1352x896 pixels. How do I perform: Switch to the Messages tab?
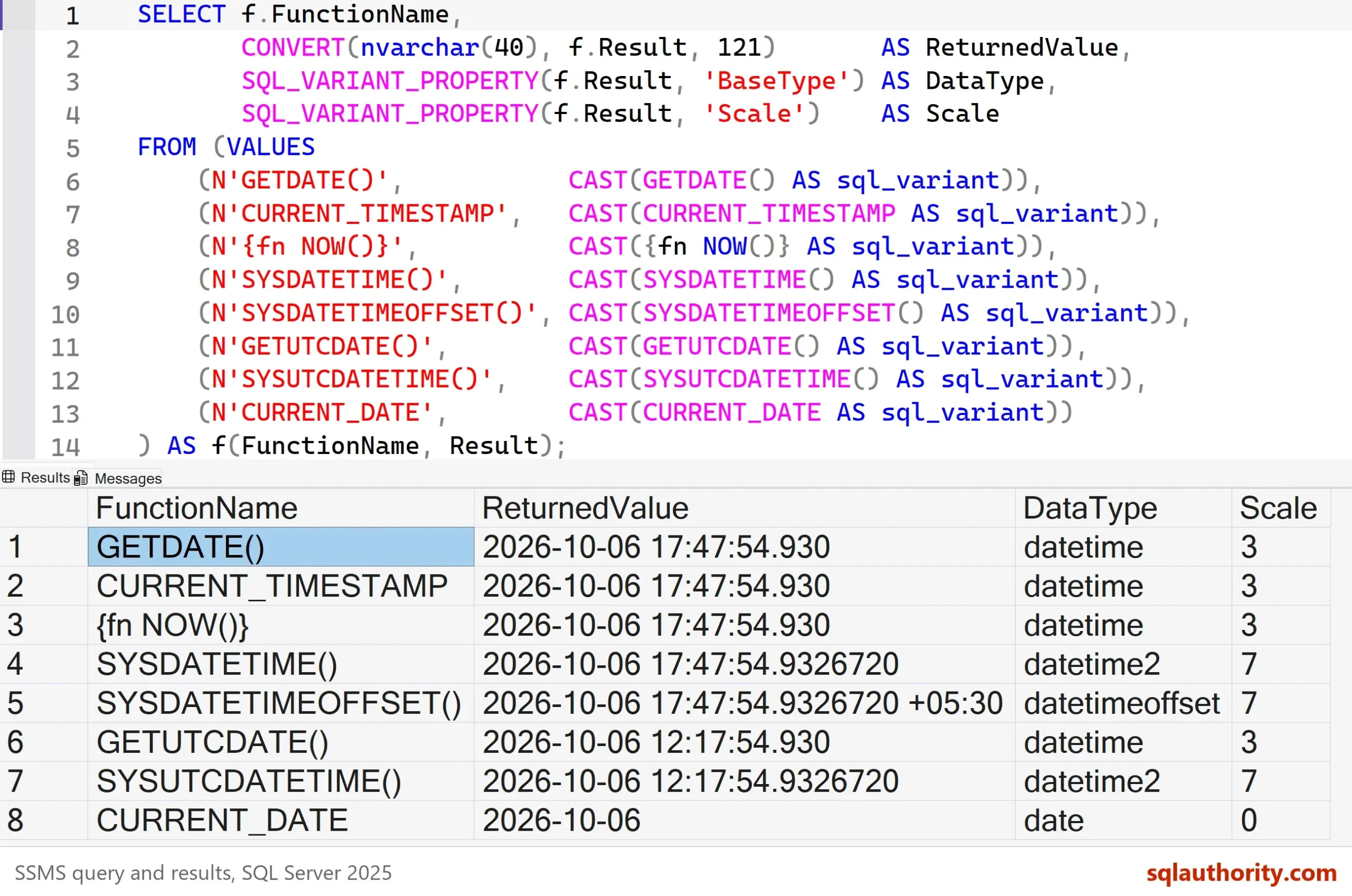pos(118,478)
